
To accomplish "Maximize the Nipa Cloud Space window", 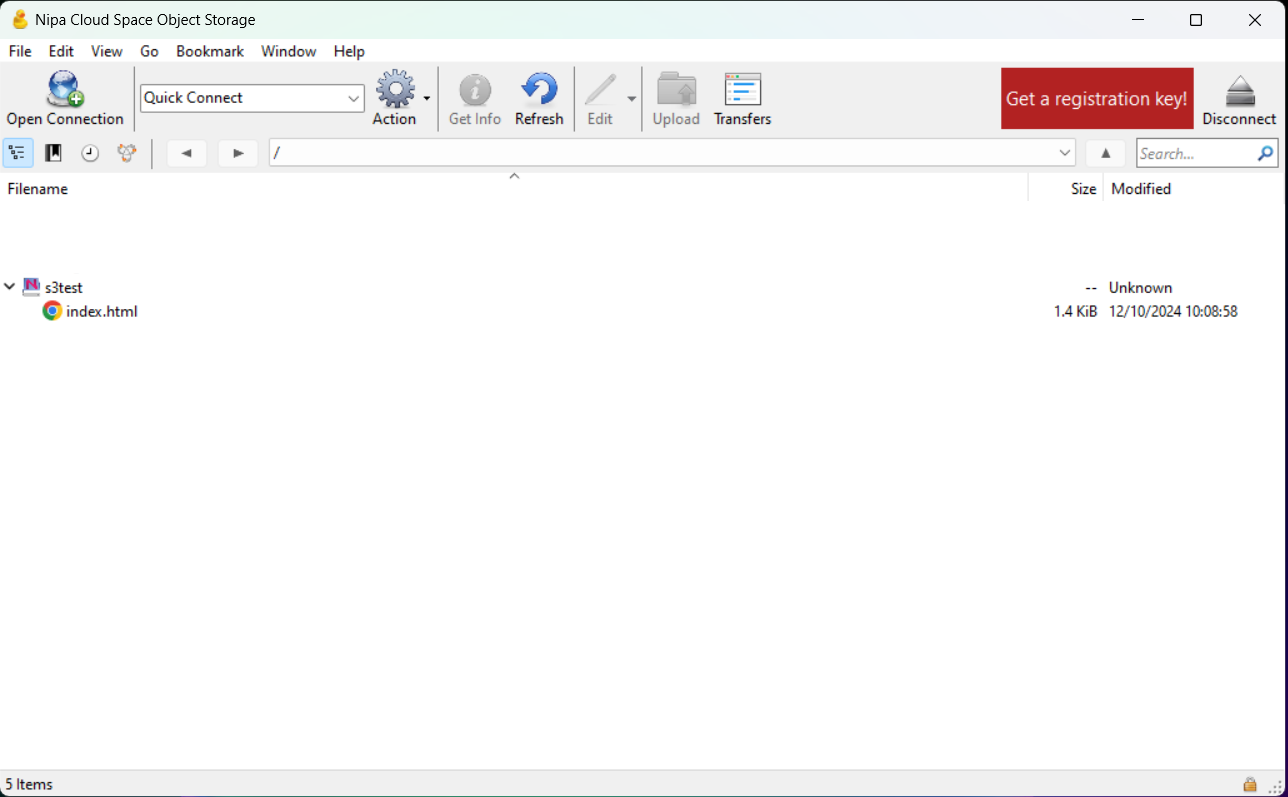I will (1196, 19).
